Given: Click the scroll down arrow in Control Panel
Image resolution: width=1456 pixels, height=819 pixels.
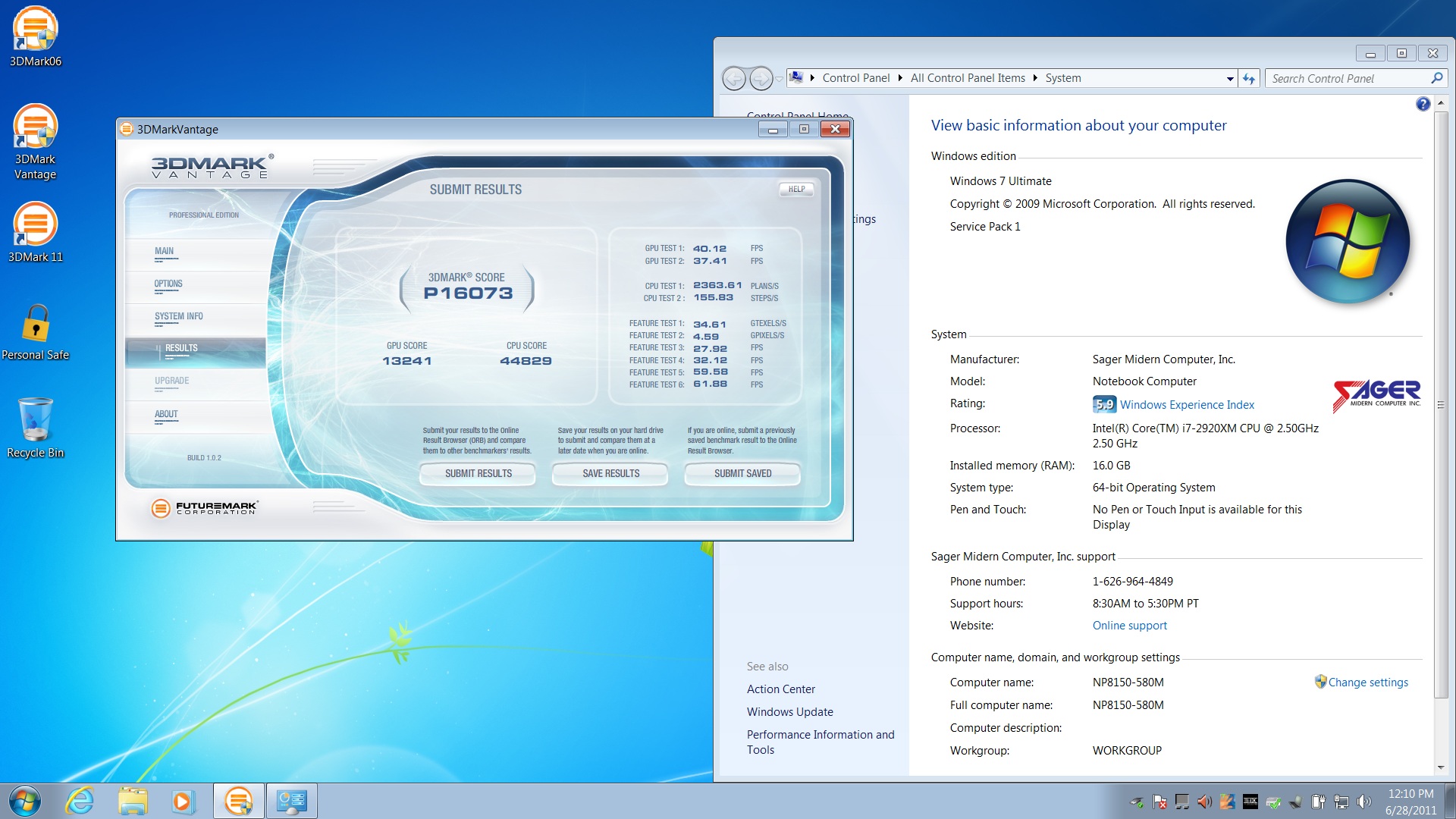Looking at the screenshot, I should click(x=1441, y=767).
